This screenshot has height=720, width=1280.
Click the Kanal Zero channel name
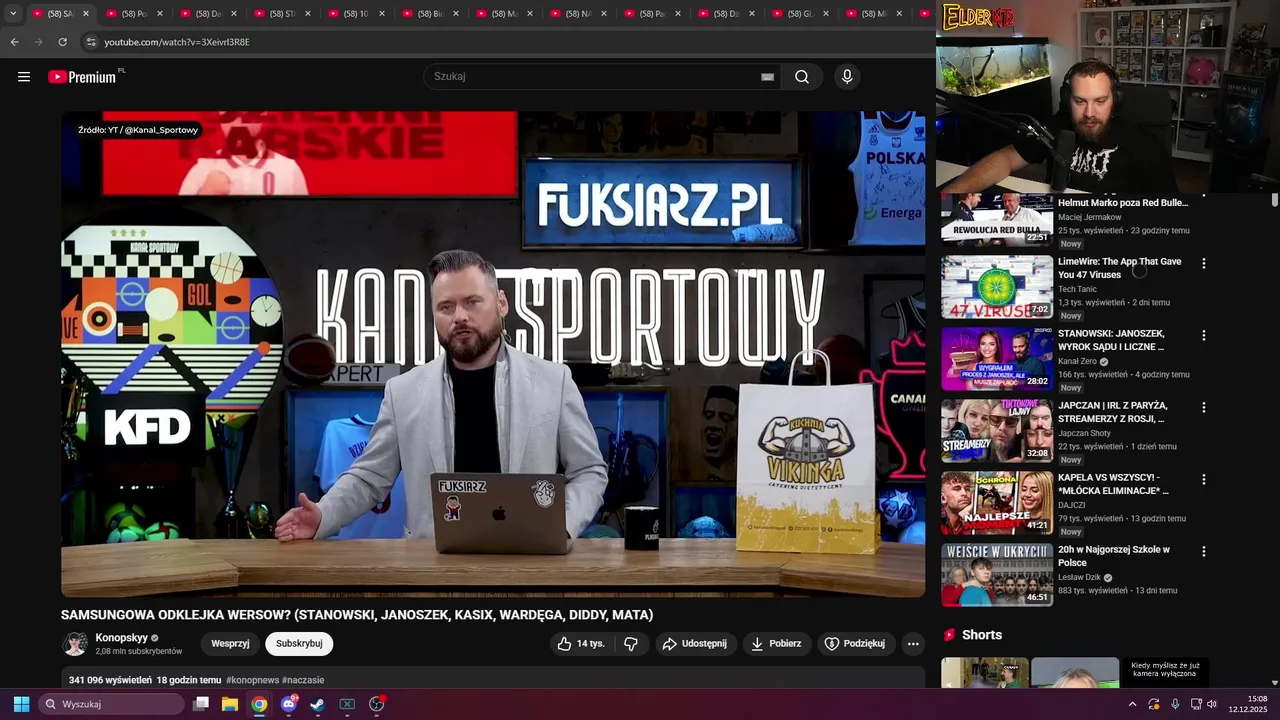[1078, 361]
